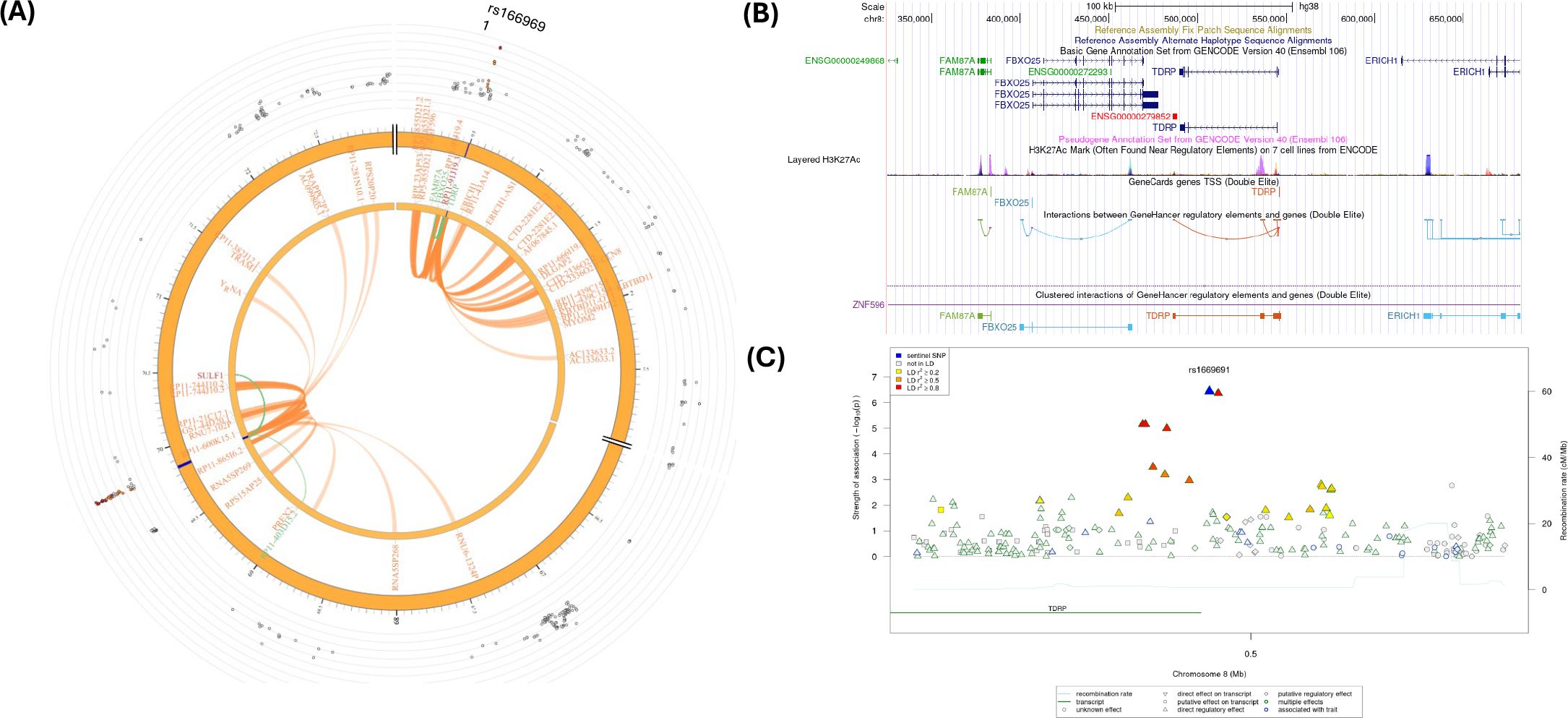Click the green transcript line legend symbol
Screen dimensions: 1568x718
coord(1064,702)
